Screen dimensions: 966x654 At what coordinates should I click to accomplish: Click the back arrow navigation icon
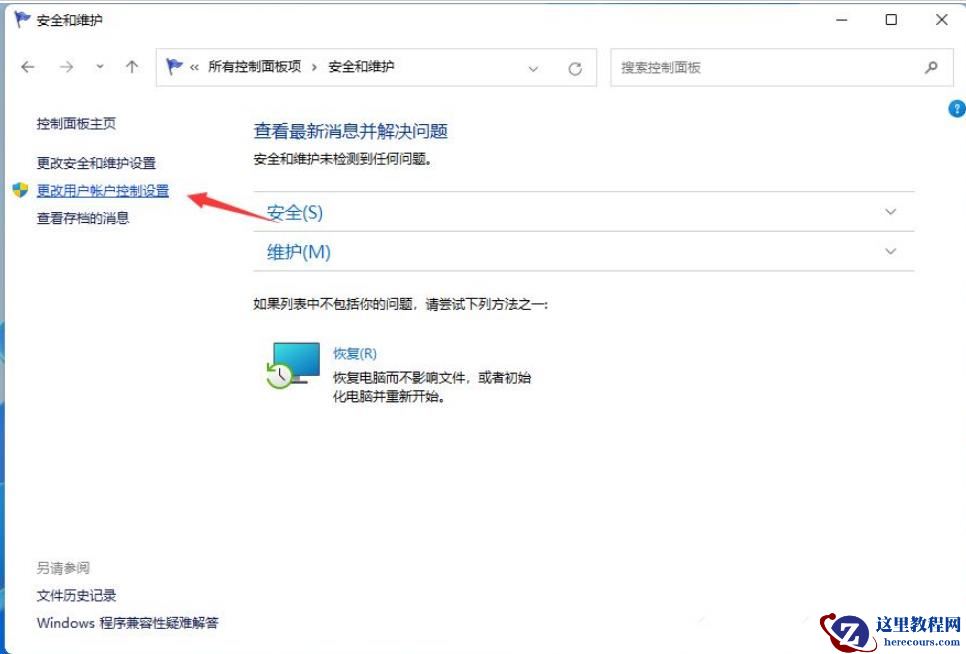28,67
